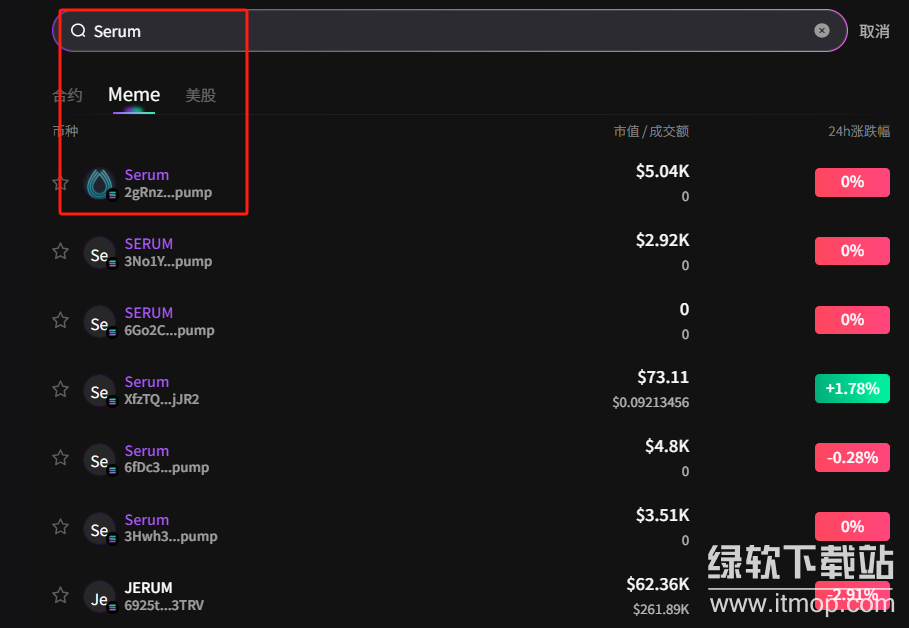Star the JERUM 6925t token
The image size is (909, 628).
(60, 596)
